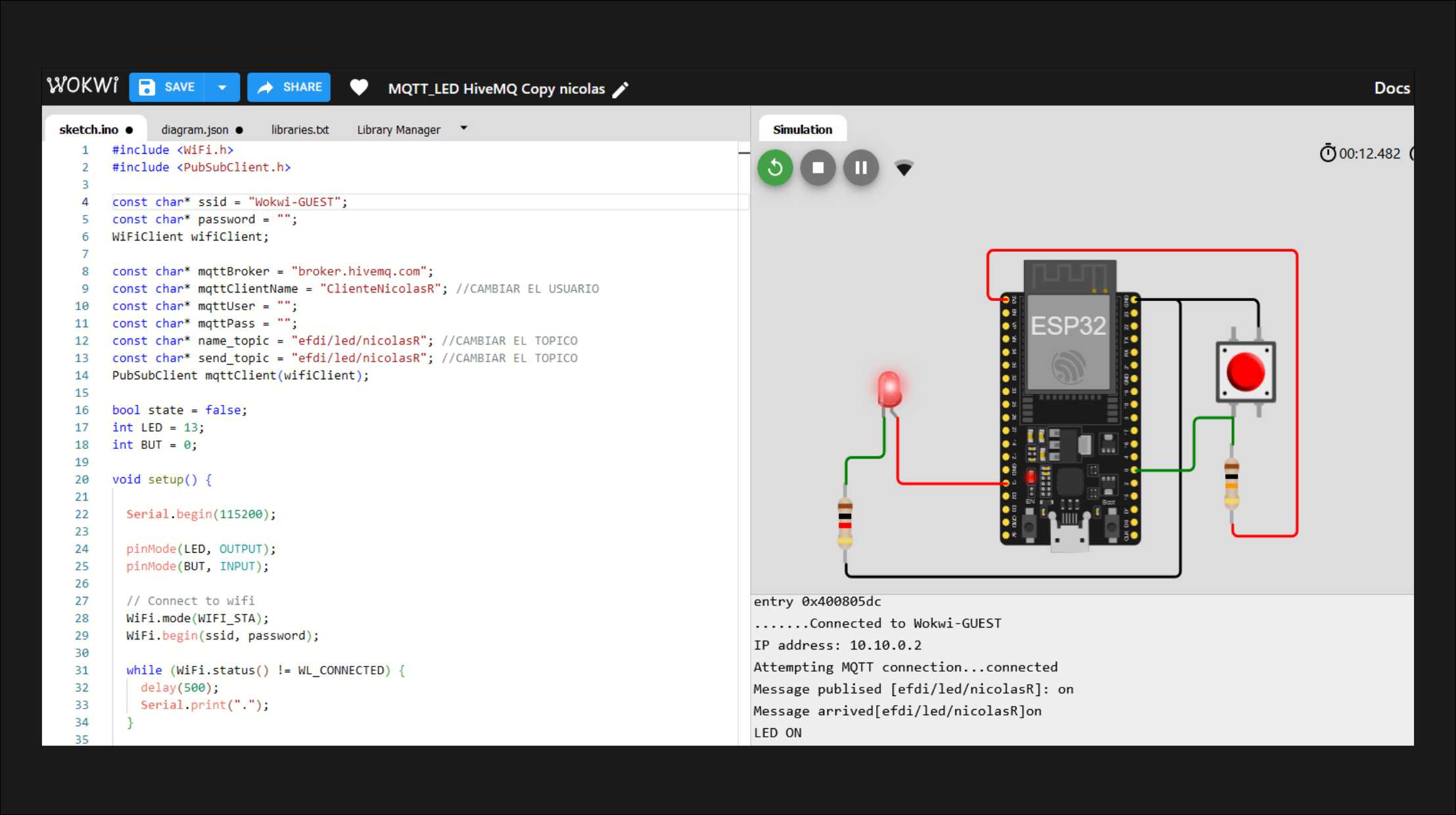Click line number 31 in gutter
Image resolution: width=1456 pixels, height=815 pixels.
pos(82,670)
